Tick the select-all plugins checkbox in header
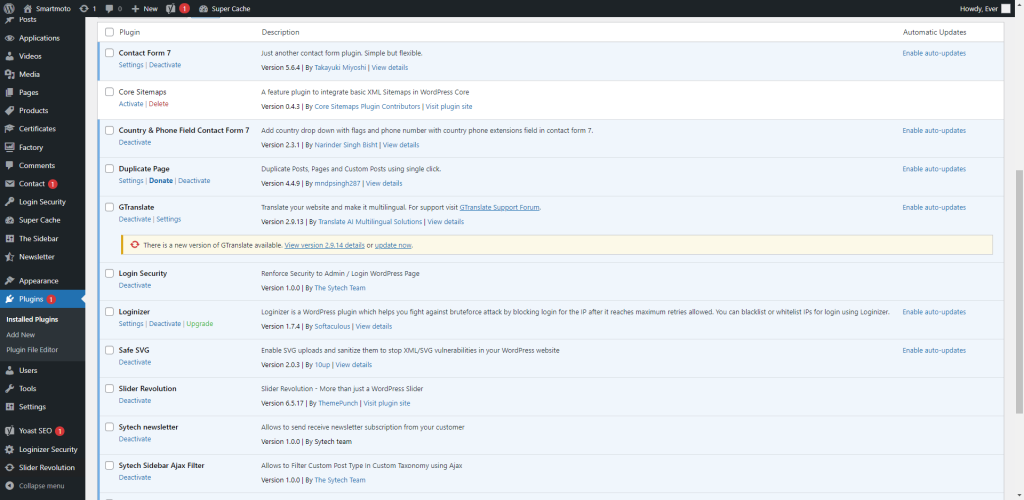The height and width of the screenshot is (500, 1024). [110, 32]
